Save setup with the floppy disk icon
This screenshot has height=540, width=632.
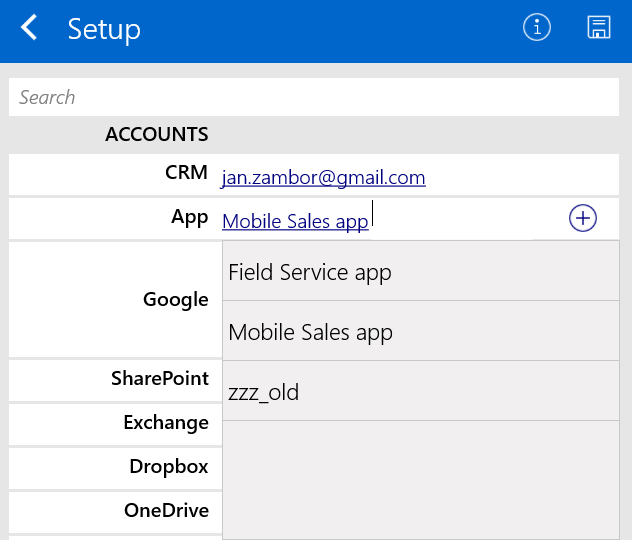tap(598, 28)
